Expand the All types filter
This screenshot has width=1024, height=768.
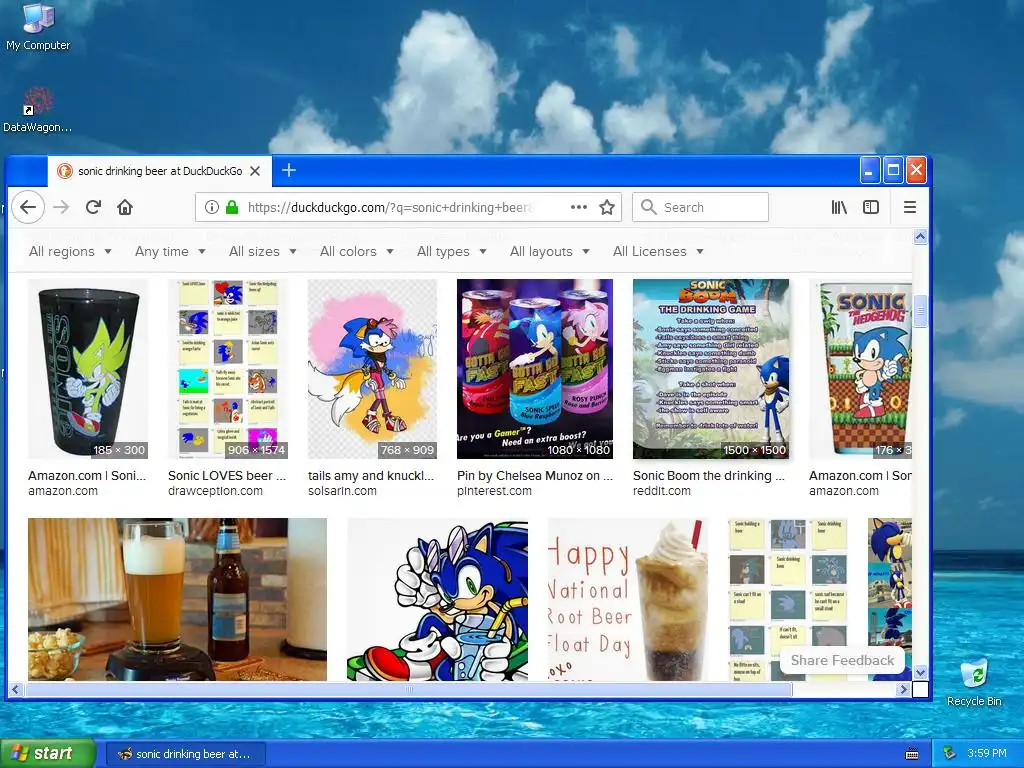coord(452,251)
